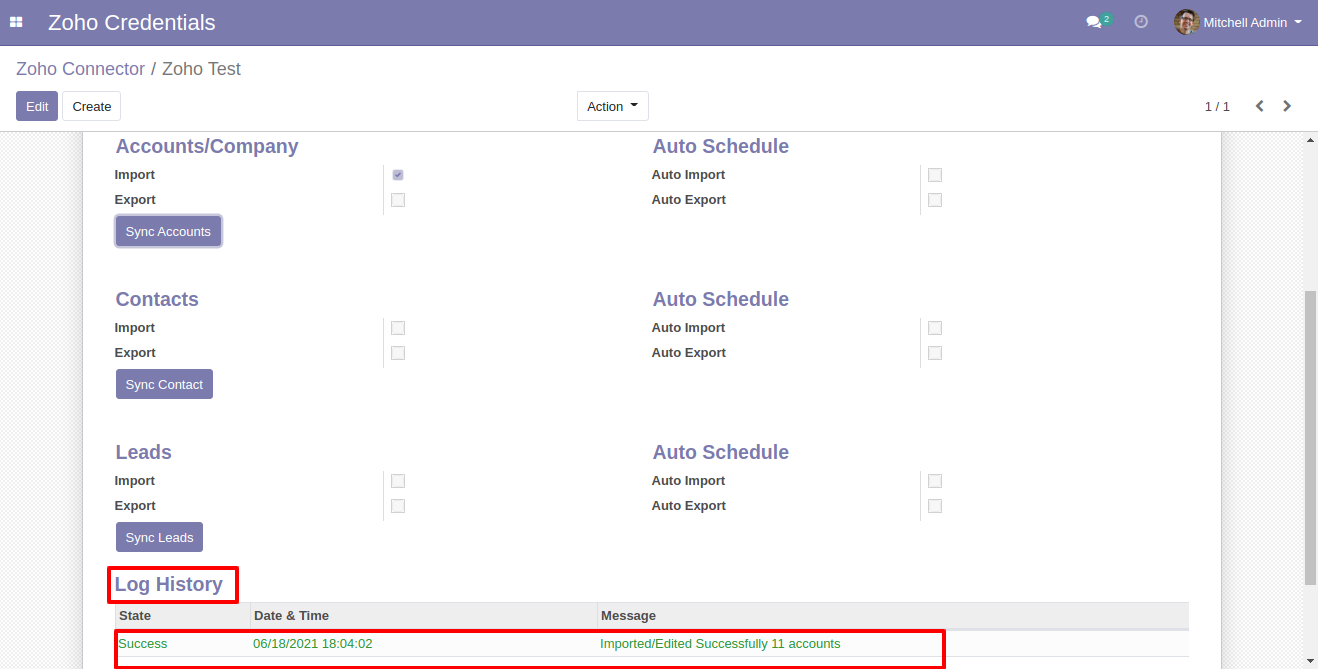Click the 1 / 1 pager counter
Screen dimensions: 1318x669
coord(1217,106)
